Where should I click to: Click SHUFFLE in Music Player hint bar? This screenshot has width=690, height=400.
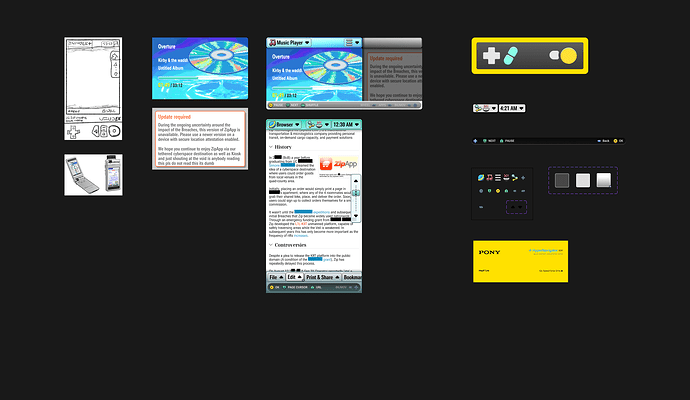309,105
